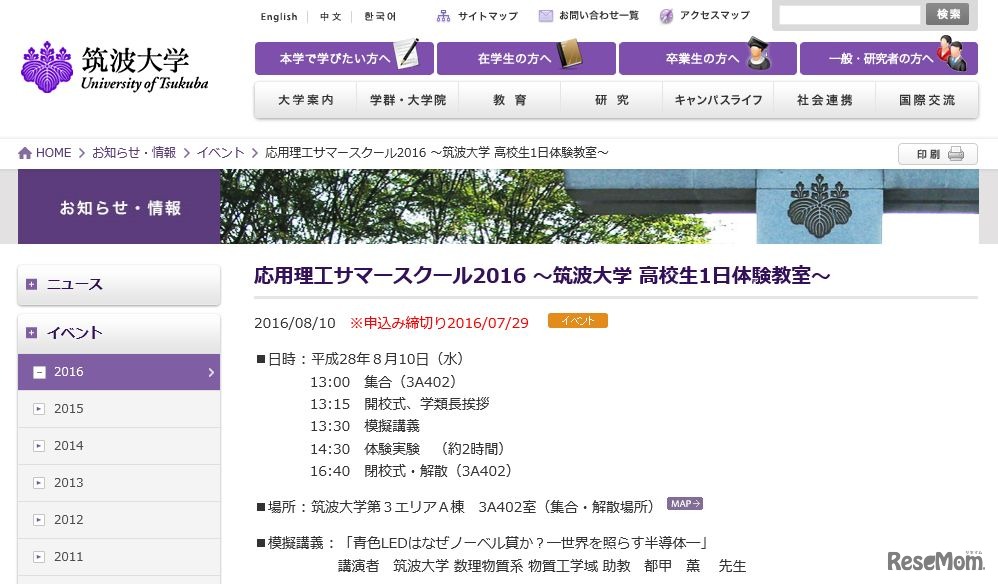The width and height of the screenshot is (998, 584).
Task: Click the 印刷 print button
Action: [938, 154]
